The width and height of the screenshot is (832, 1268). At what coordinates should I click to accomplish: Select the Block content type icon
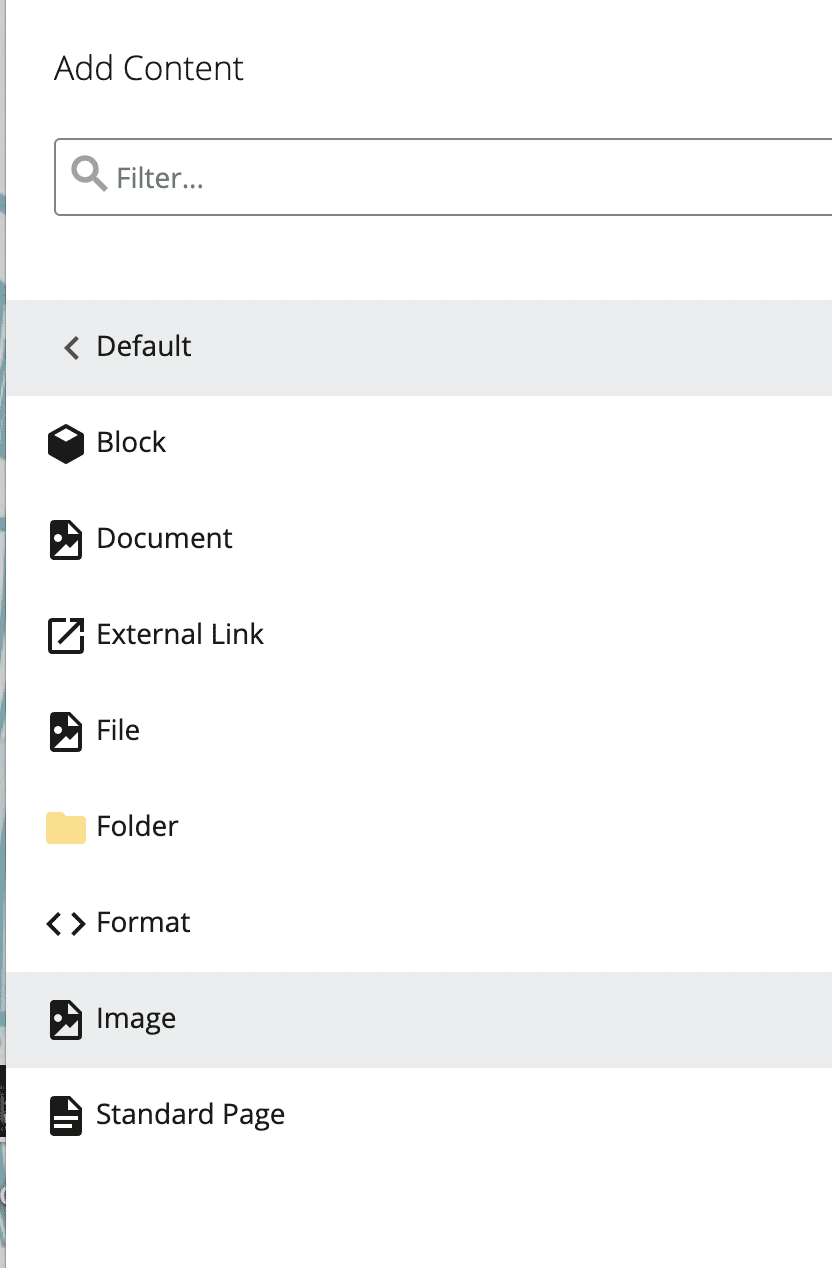tap(64, 443)
